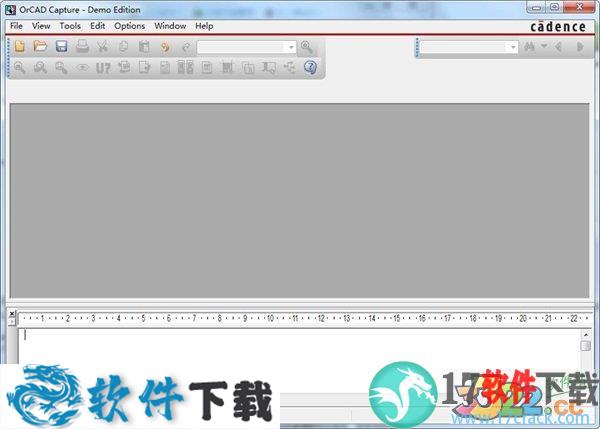Image resolution: width=600 pixels, height=429 pixels.
Task: Click the U? Annotate icon
Action: pyautogui.click(x=103, y=68)
